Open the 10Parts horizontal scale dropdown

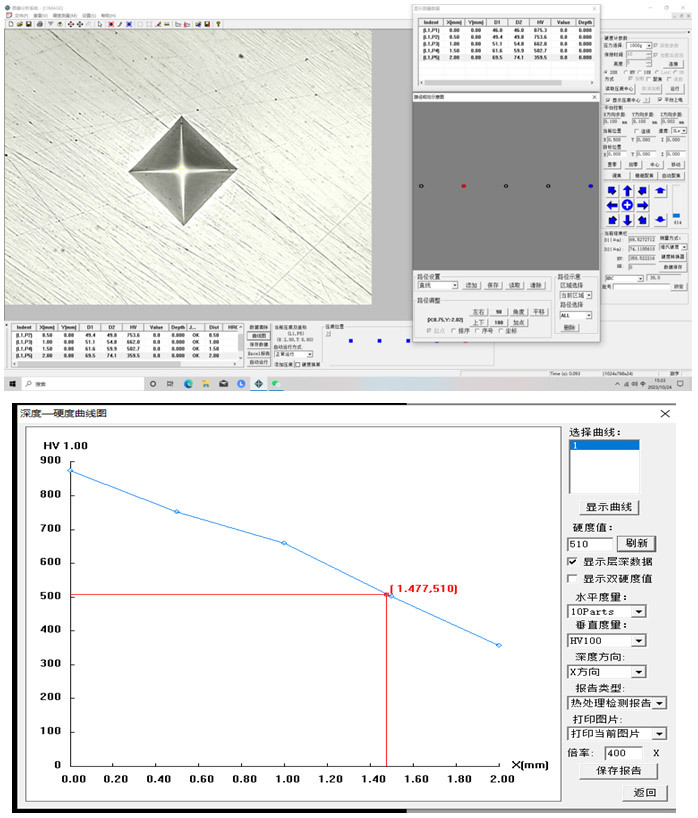coord(638,611)
